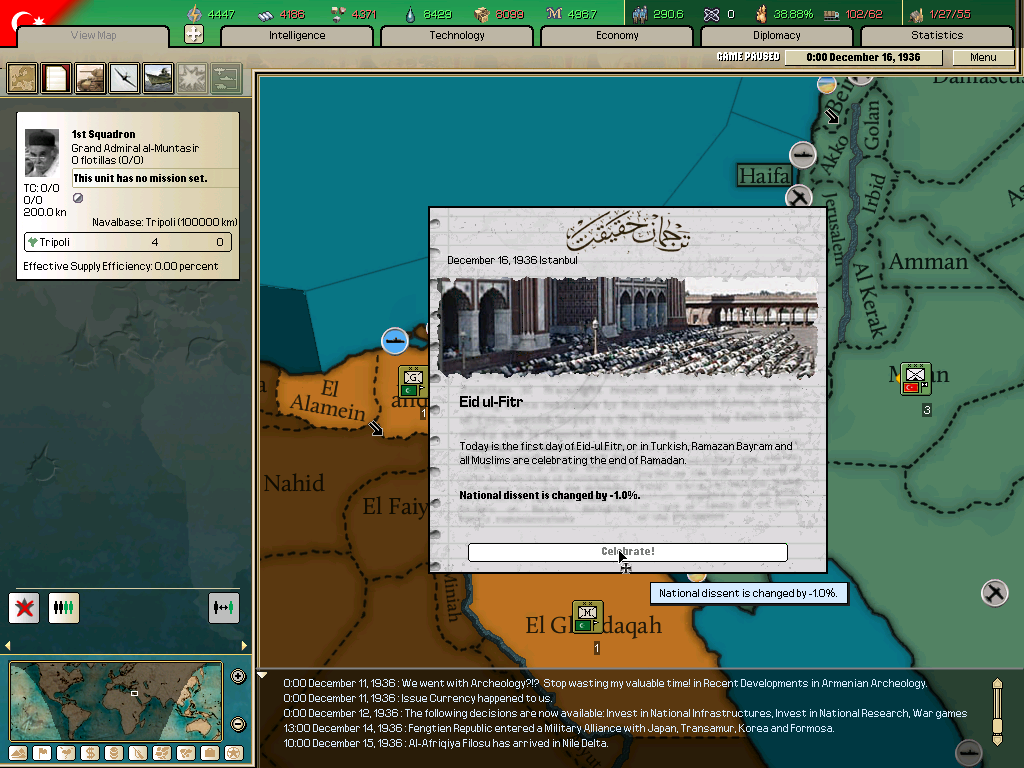Switch to the Technology tab
Screen dimensions: 1024x768
[x=457, y=35]
